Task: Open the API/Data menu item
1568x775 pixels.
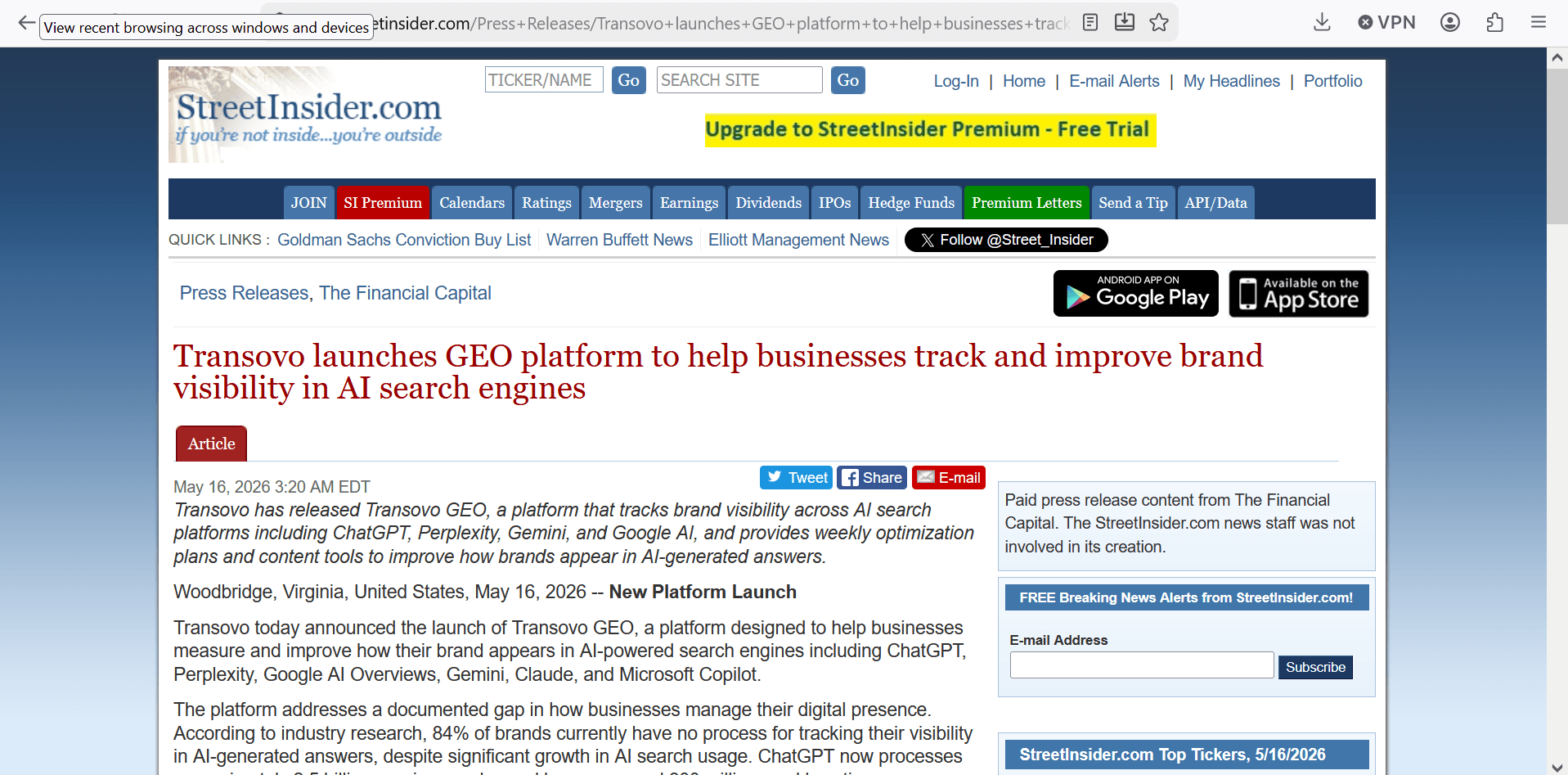Action: click(1216, 203)
